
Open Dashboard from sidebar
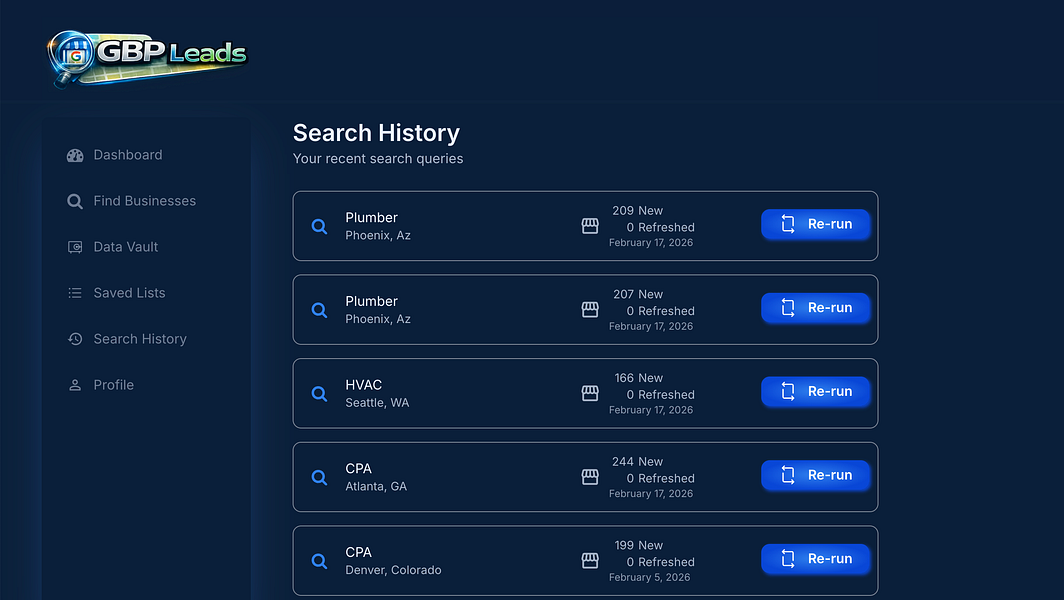click(x=128, y=155)
